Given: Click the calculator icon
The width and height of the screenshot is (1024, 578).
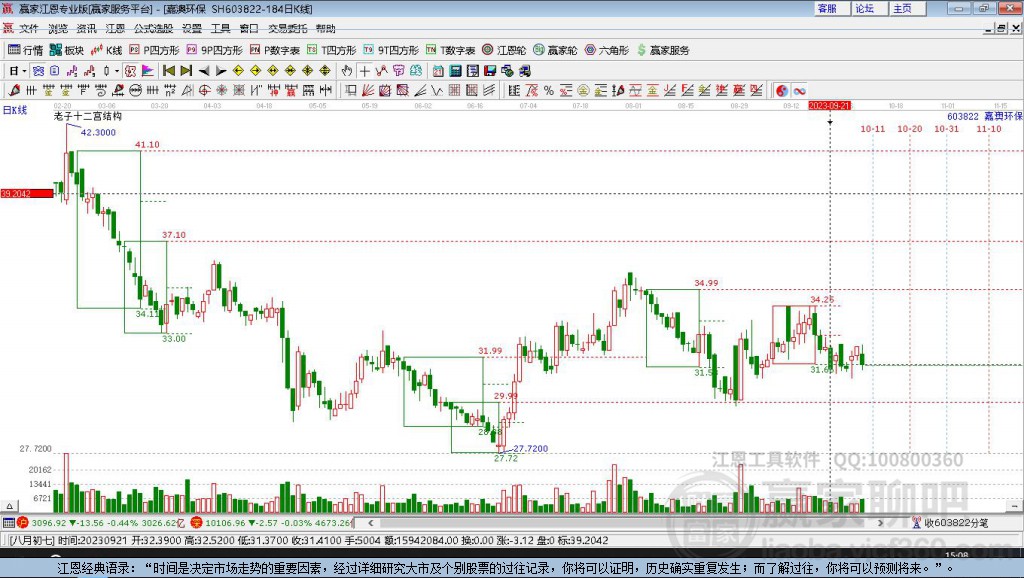Looking at the screenshot, I should [455, 71].
